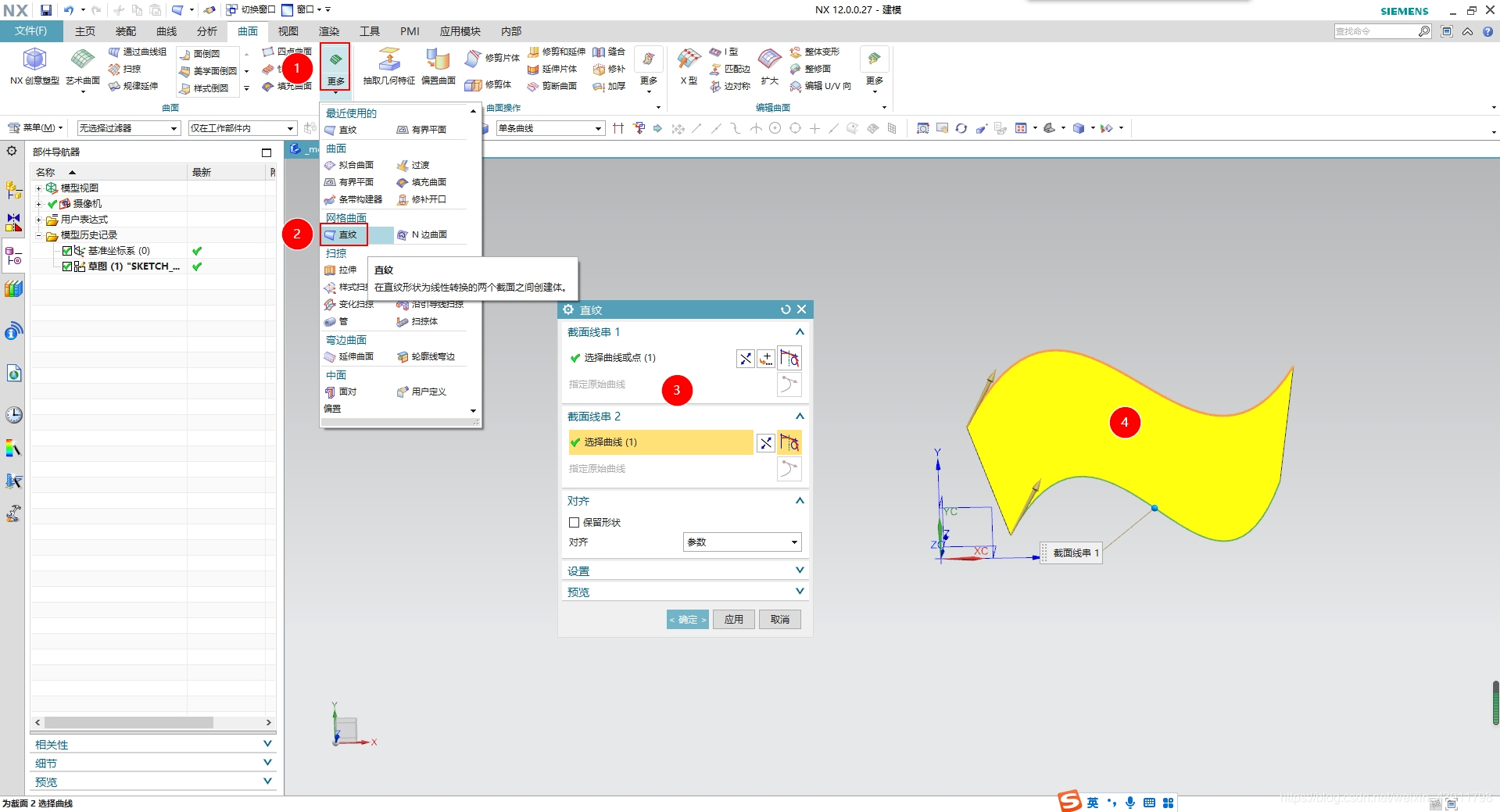The image size is (1500, 812).
Task: Select 修剪片体 trim sheet tool
Action: tap(492, 58)
